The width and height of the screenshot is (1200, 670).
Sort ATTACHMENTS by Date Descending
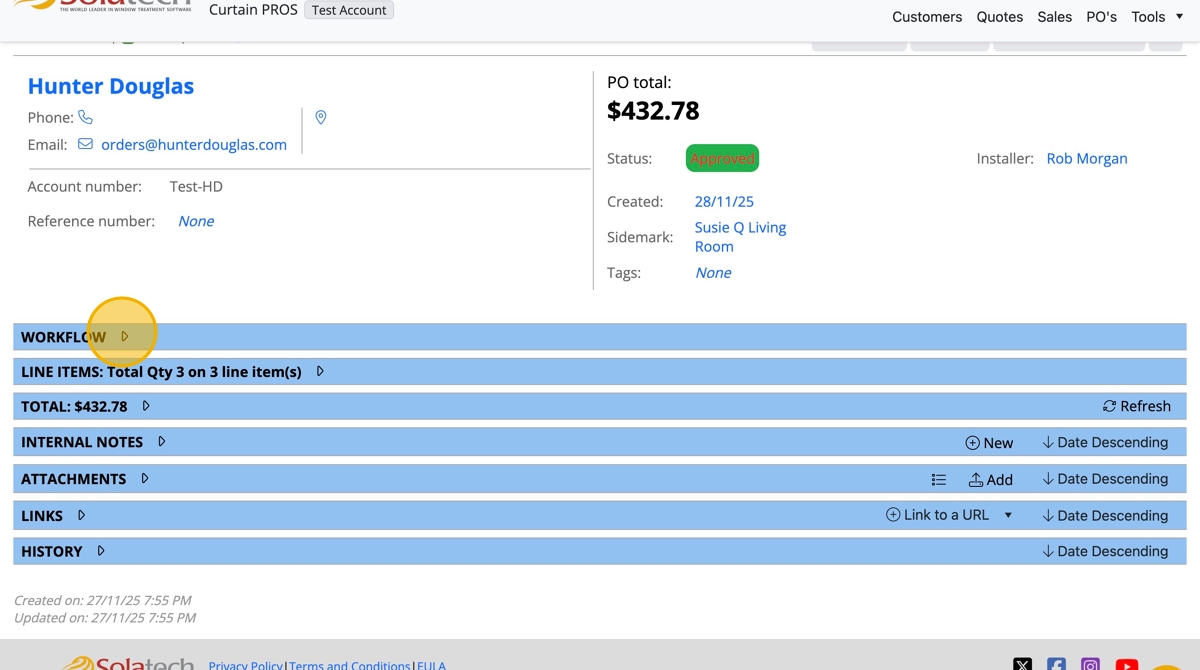click(x=1105, y=479)
